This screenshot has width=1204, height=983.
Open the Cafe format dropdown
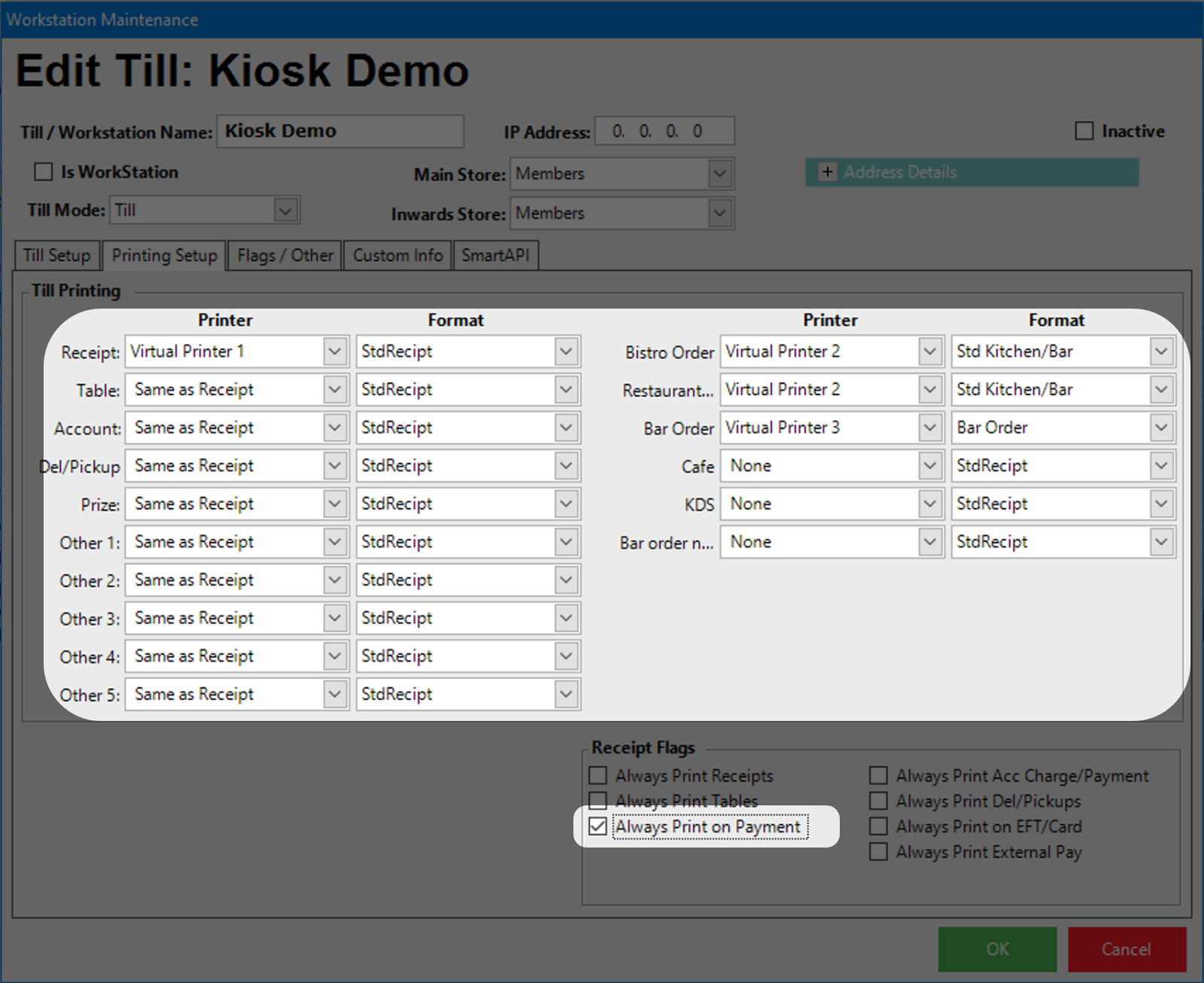click(1161, 466)
